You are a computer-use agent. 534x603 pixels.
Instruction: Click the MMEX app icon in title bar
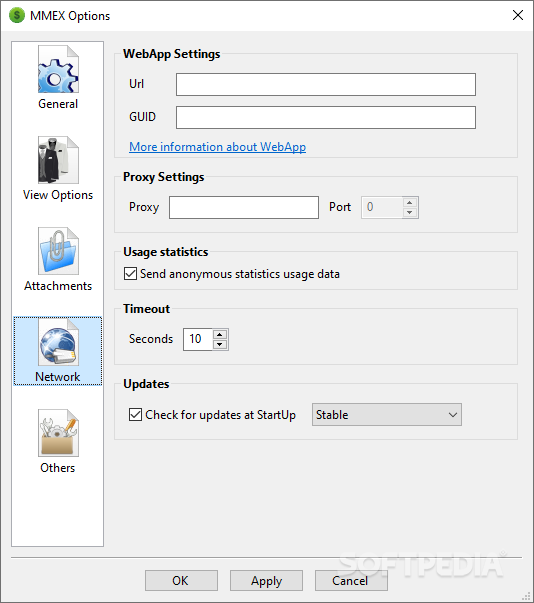pyautogui.click(x=17, y=15)
